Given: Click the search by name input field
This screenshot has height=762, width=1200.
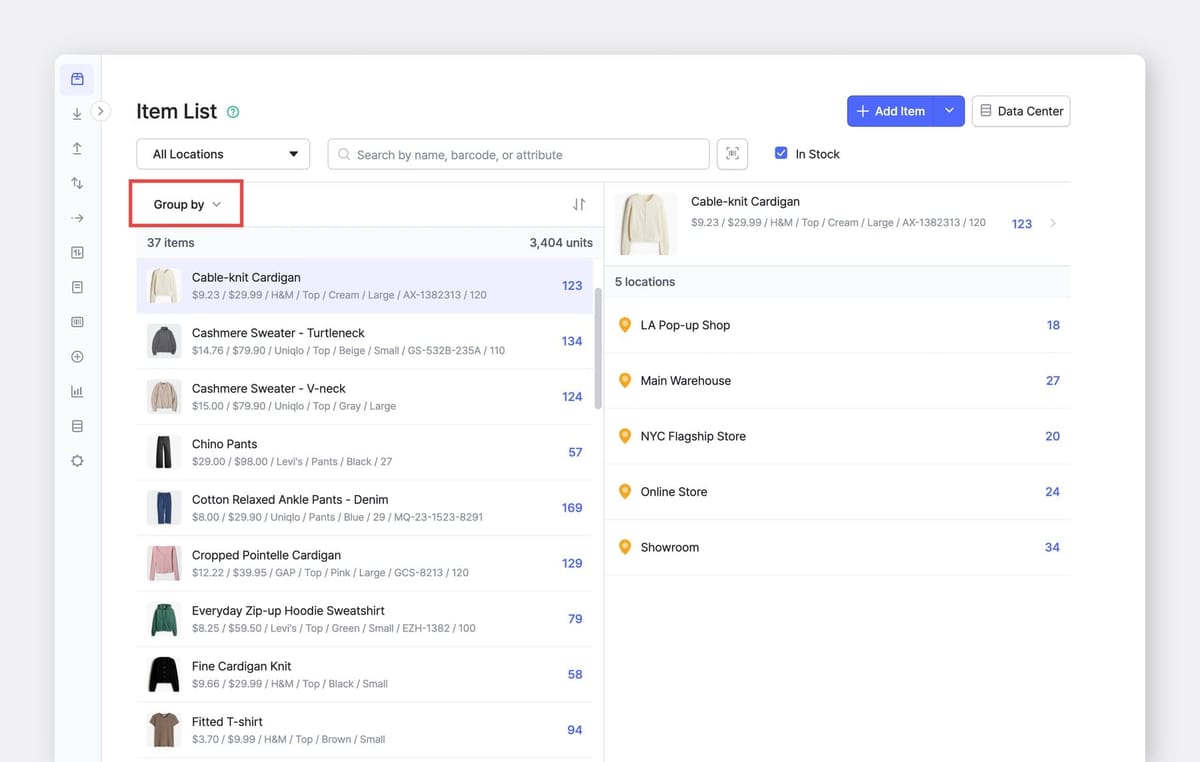Looking at the screenshot, I should point(520,154).
